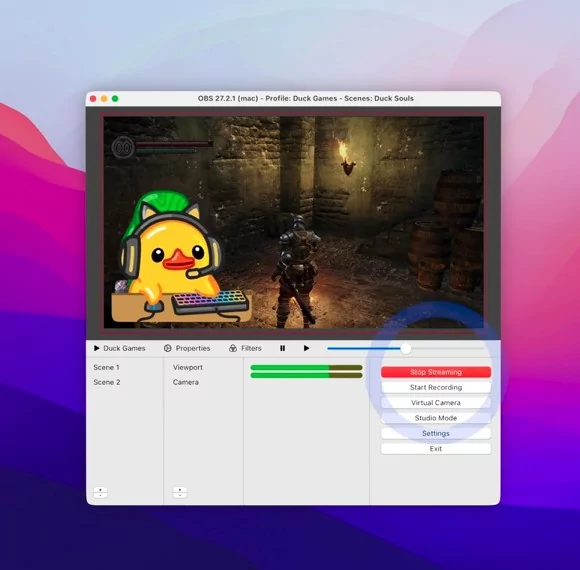Screen dimensions: 580x570
Task: Click the upper audio level meter
Action: 306,367
